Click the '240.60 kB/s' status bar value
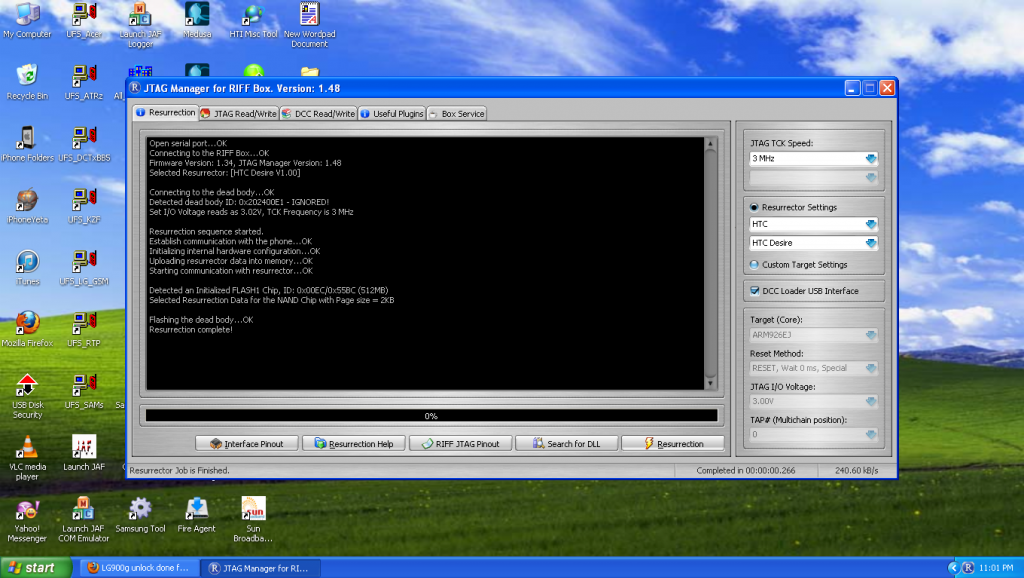This screenshot has height=578, width=1024. 856,470
